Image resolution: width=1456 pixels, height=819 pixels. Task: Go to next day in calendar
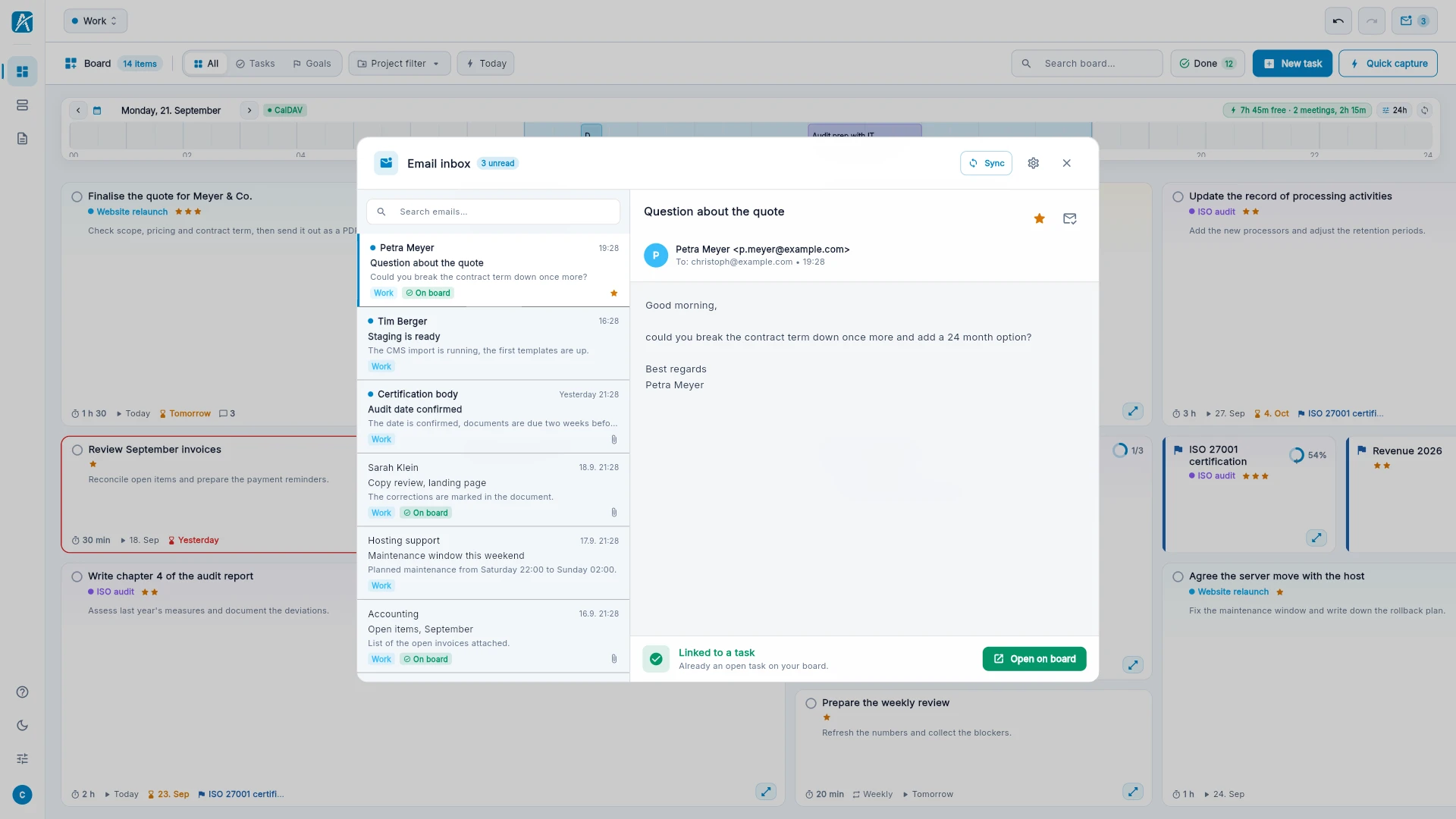[249, 110]
